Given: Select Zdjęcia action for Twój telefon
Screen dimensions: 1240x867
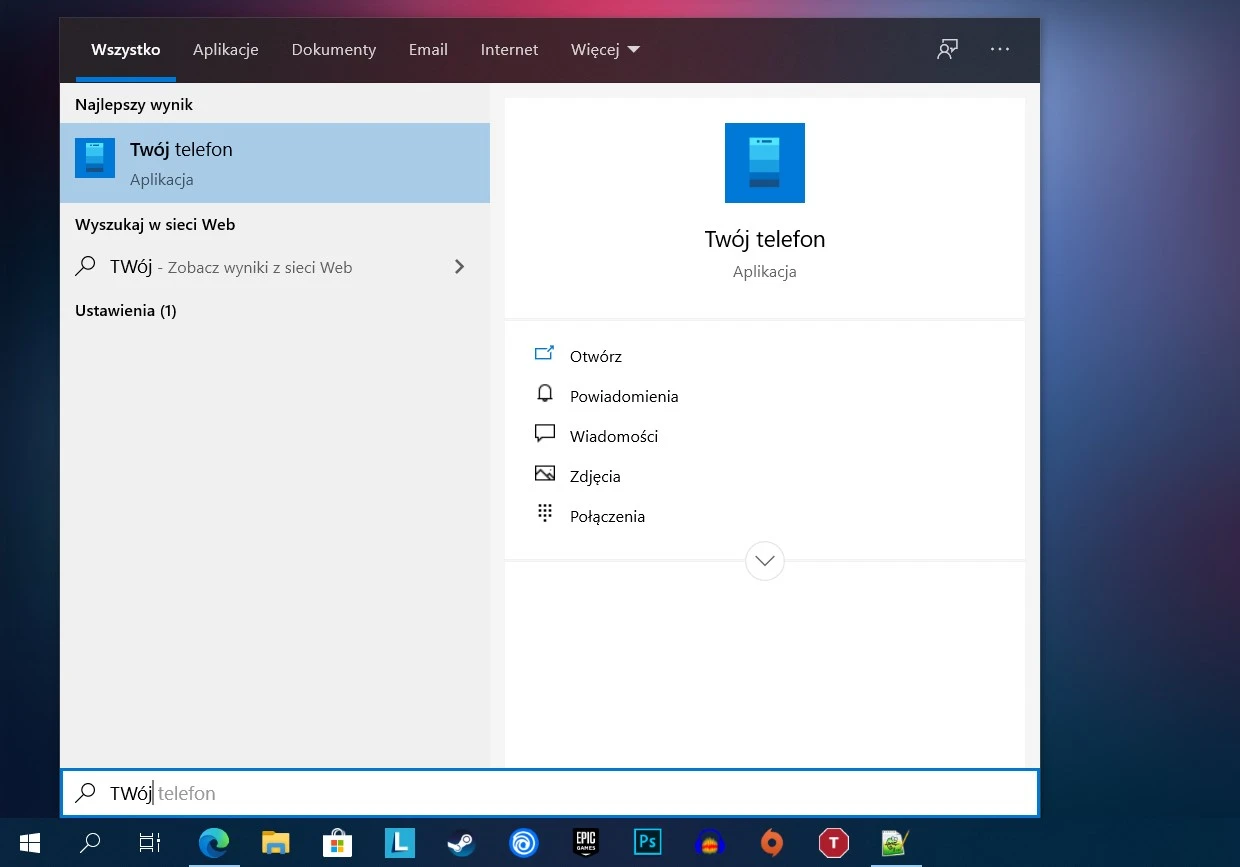Looking at the screenshot, I should tap(595, 476).
